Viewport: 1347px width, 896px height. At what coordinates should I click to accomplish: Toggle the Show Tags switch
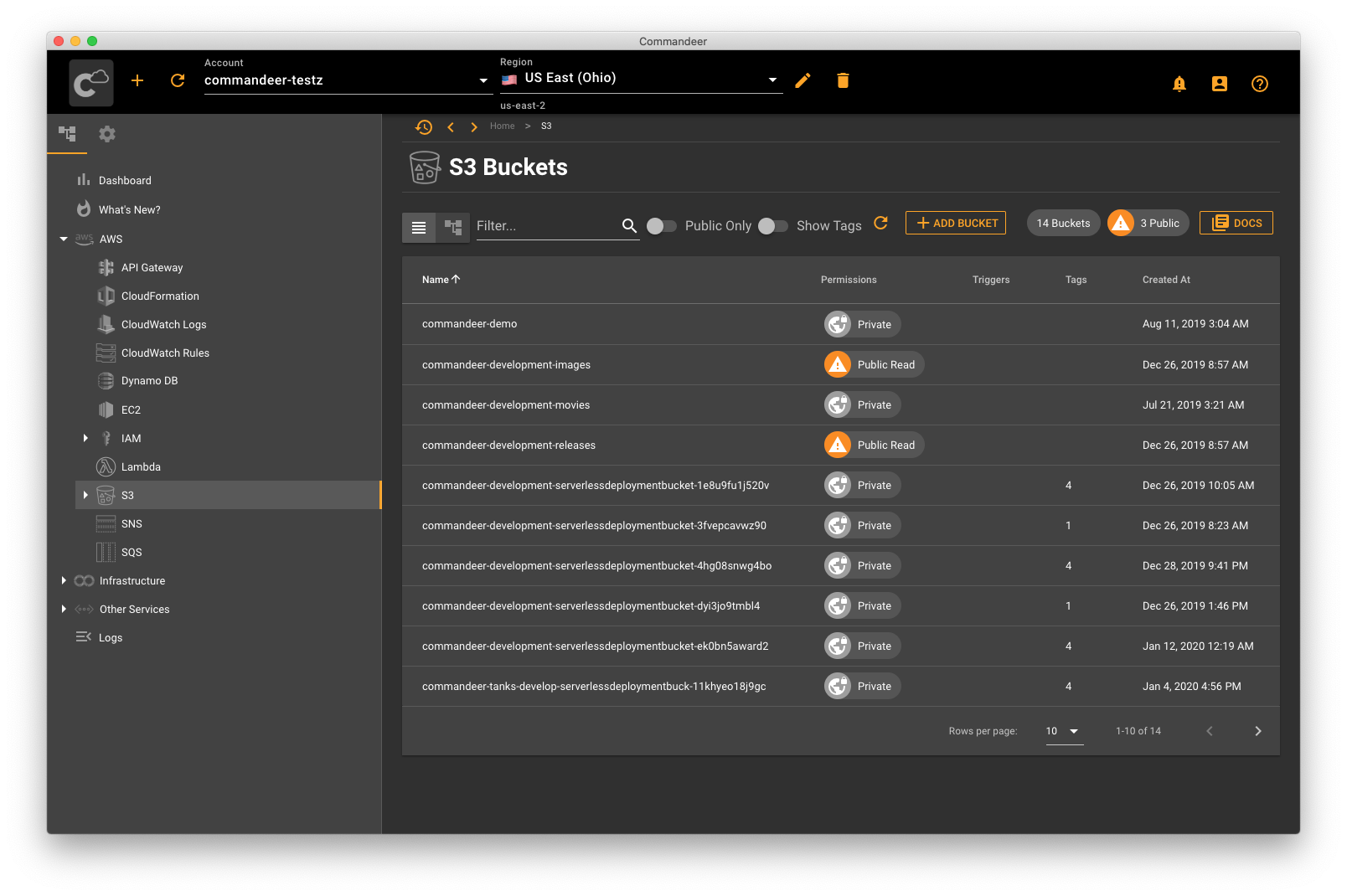pyautogui.click(x=773, y=226)
